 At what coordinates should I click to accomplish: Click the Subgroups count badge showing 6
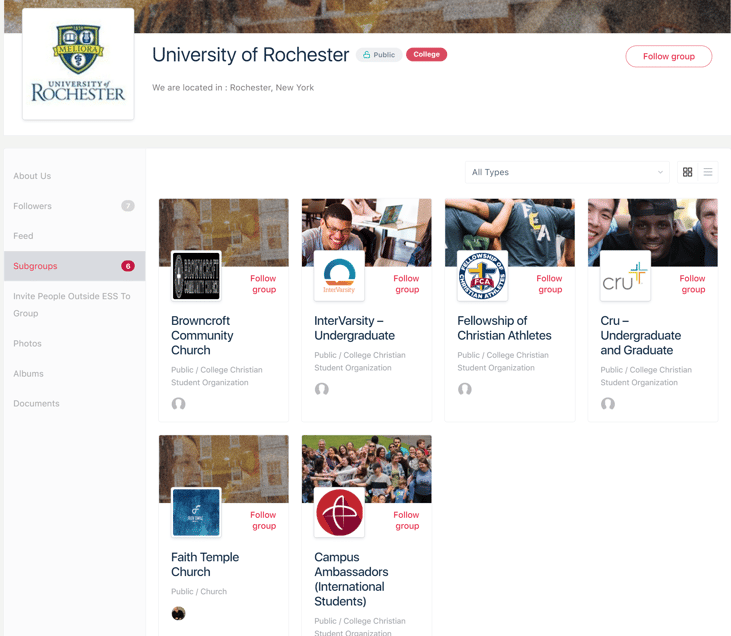[x=128, y=266]
